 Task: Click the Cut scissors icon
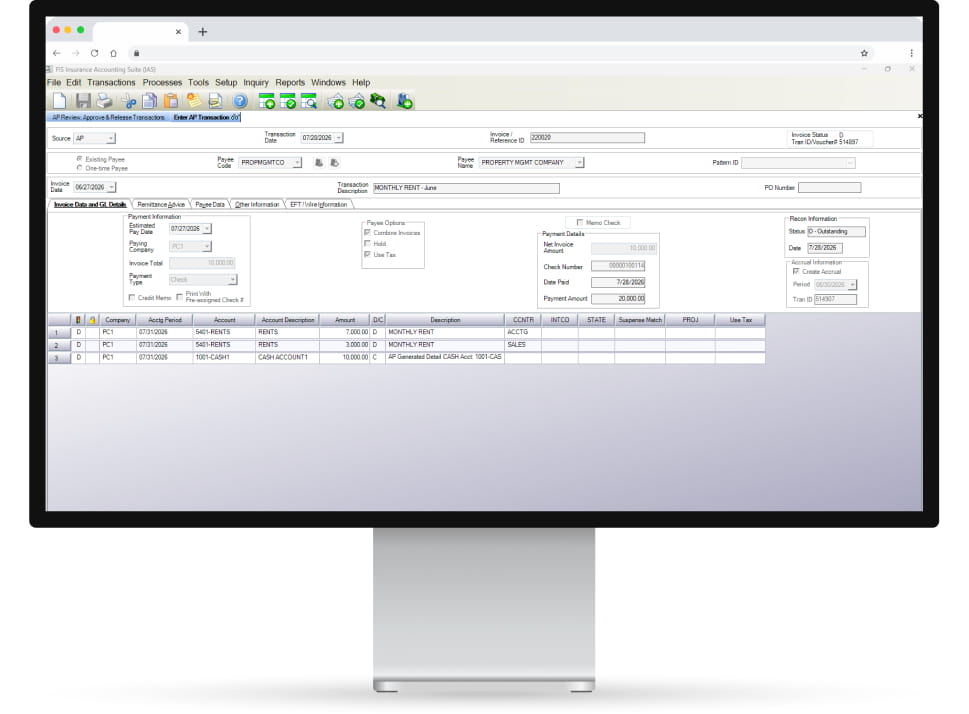click(129, 101)
